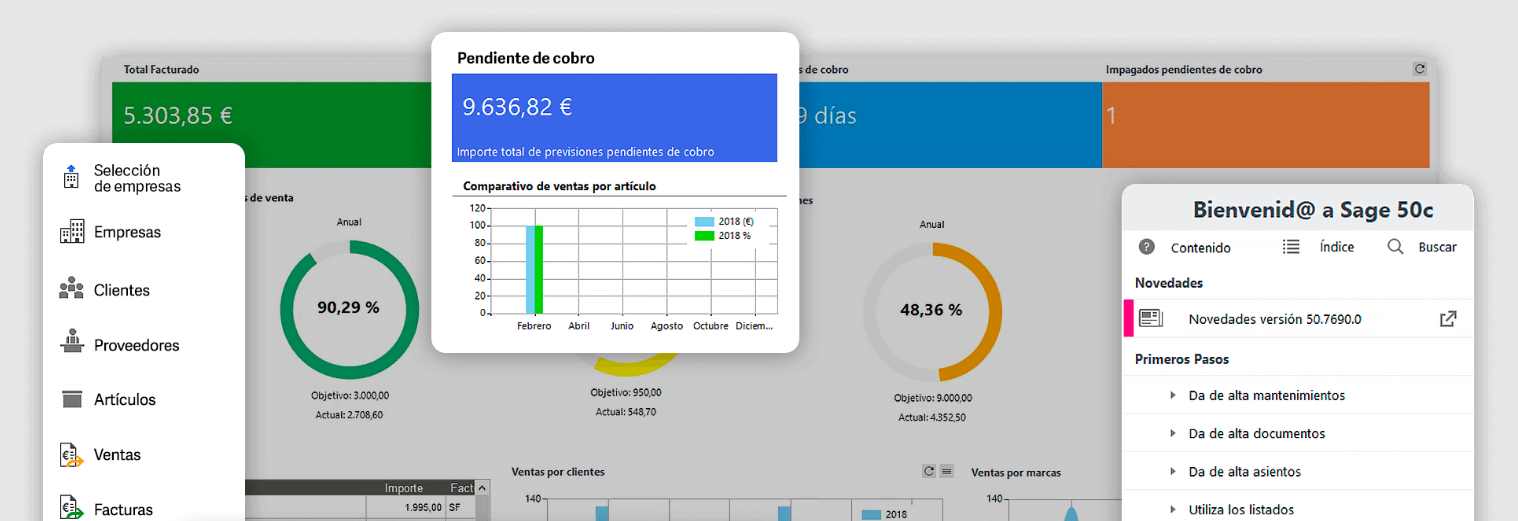The height and width of the screenshot is (521, 1518).
Task: Click the Buscar magnifier icon
Action: pos(1395,246)
